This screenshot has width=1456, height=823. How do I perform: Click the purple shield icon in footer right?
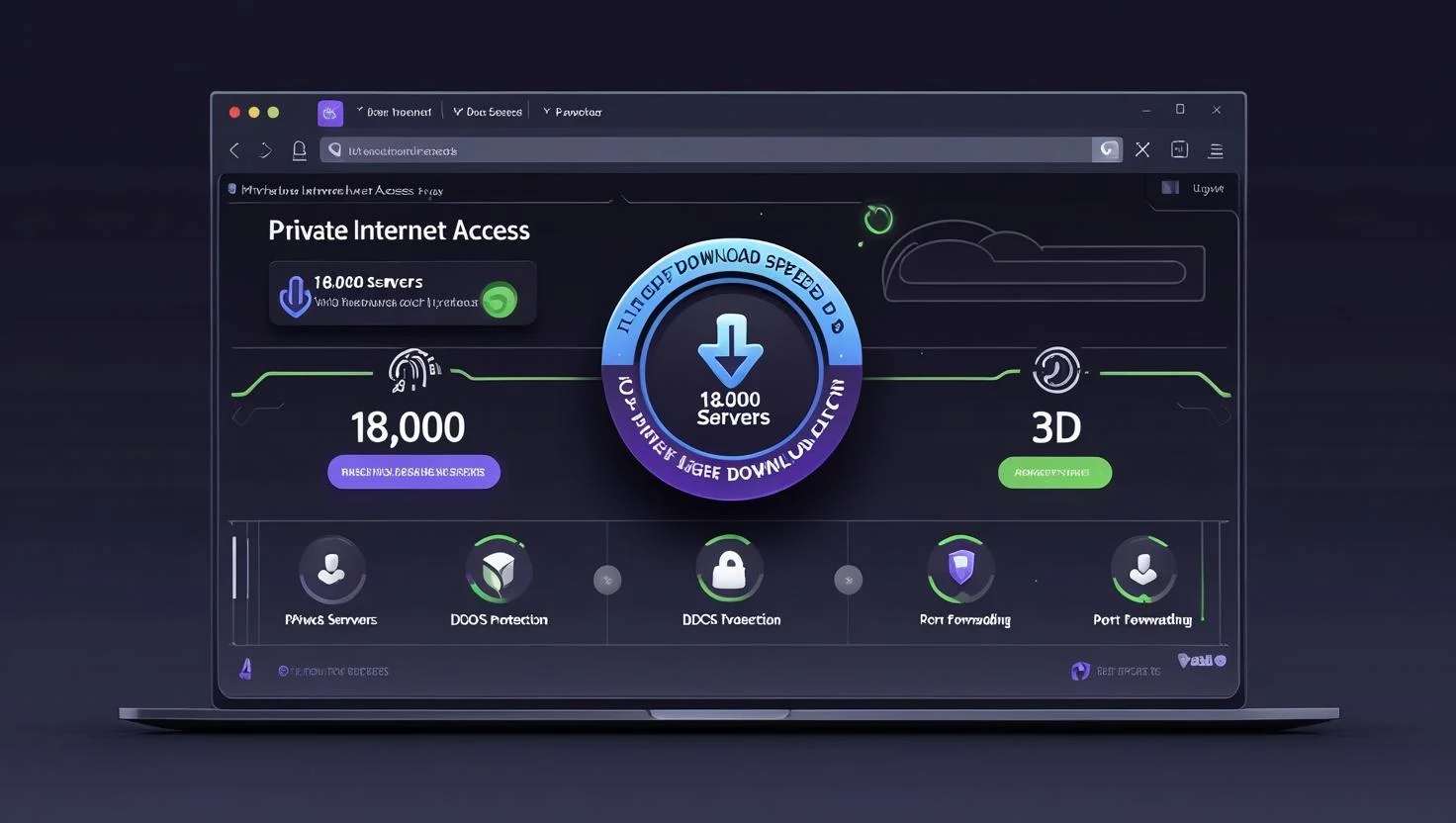(x=1080, y=672)
